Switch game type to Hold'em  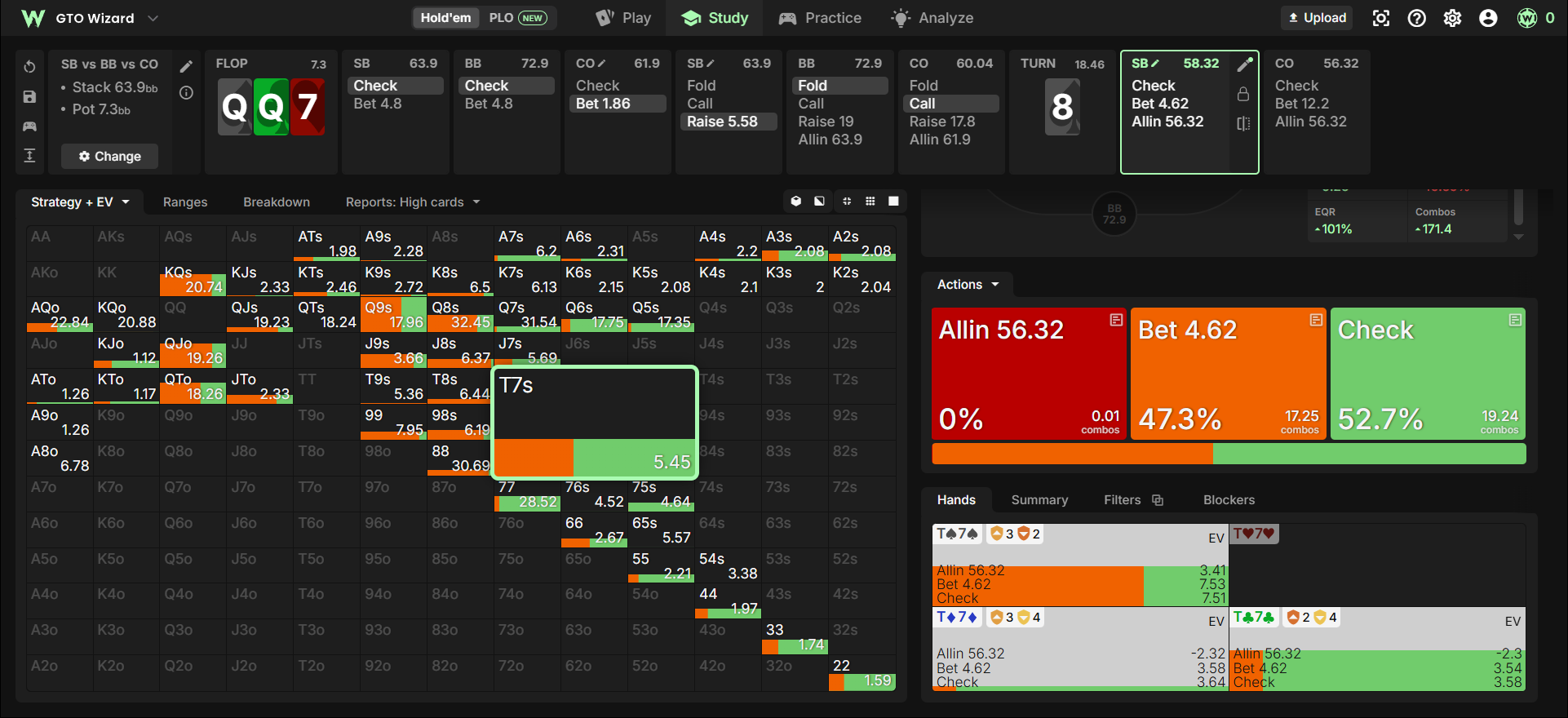coord(445,18)
